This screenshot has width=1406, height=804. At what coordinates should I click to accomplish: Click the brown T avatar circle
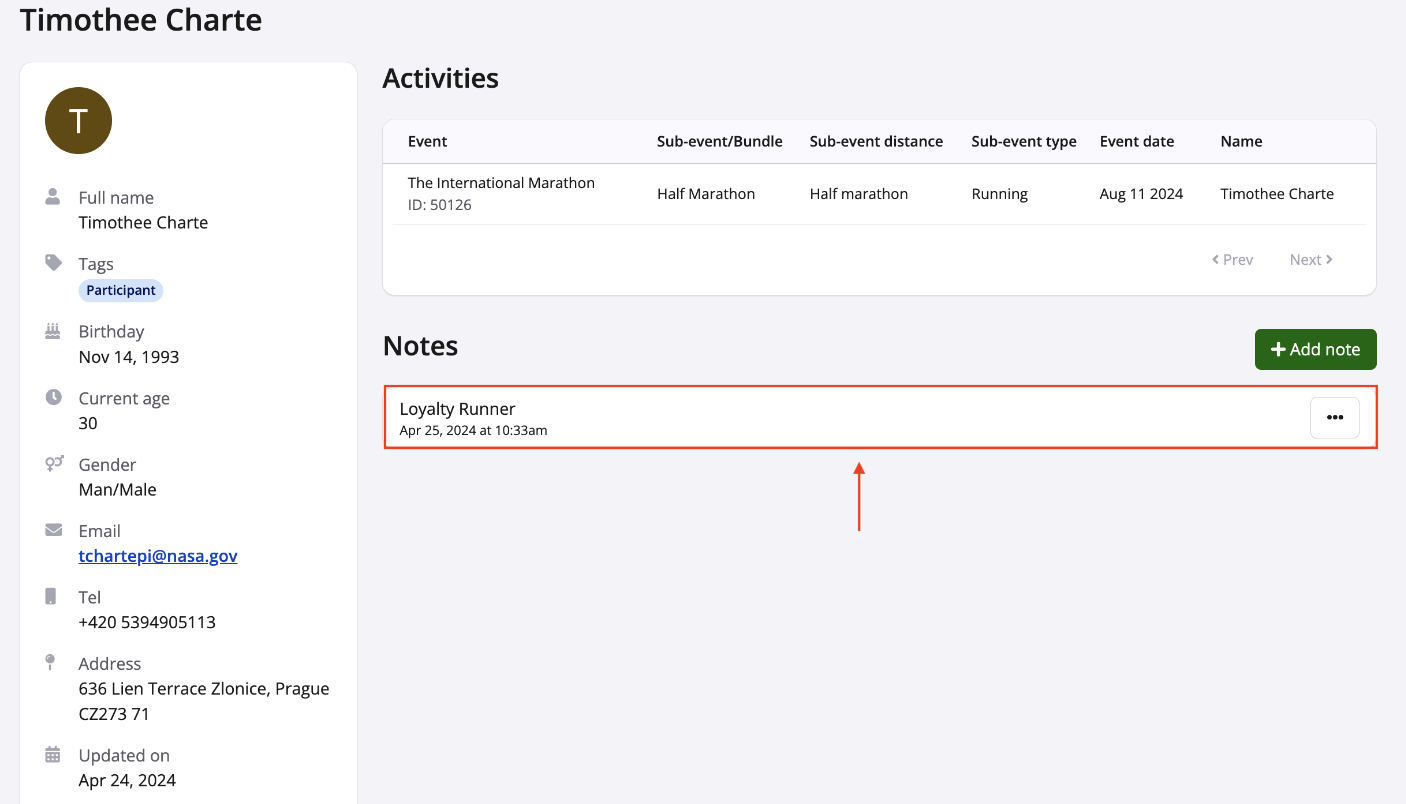(x=78, y=121)
